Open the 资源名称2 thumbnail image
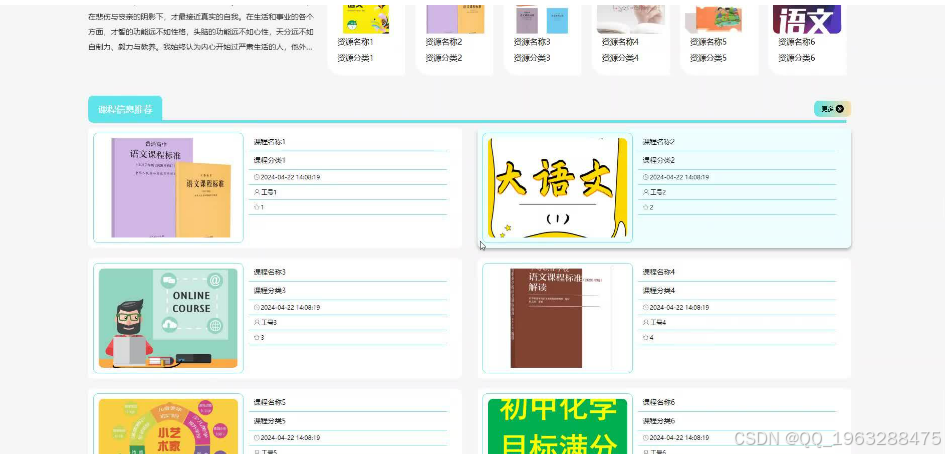Viewport: 945px width, 454px height. 455,19
